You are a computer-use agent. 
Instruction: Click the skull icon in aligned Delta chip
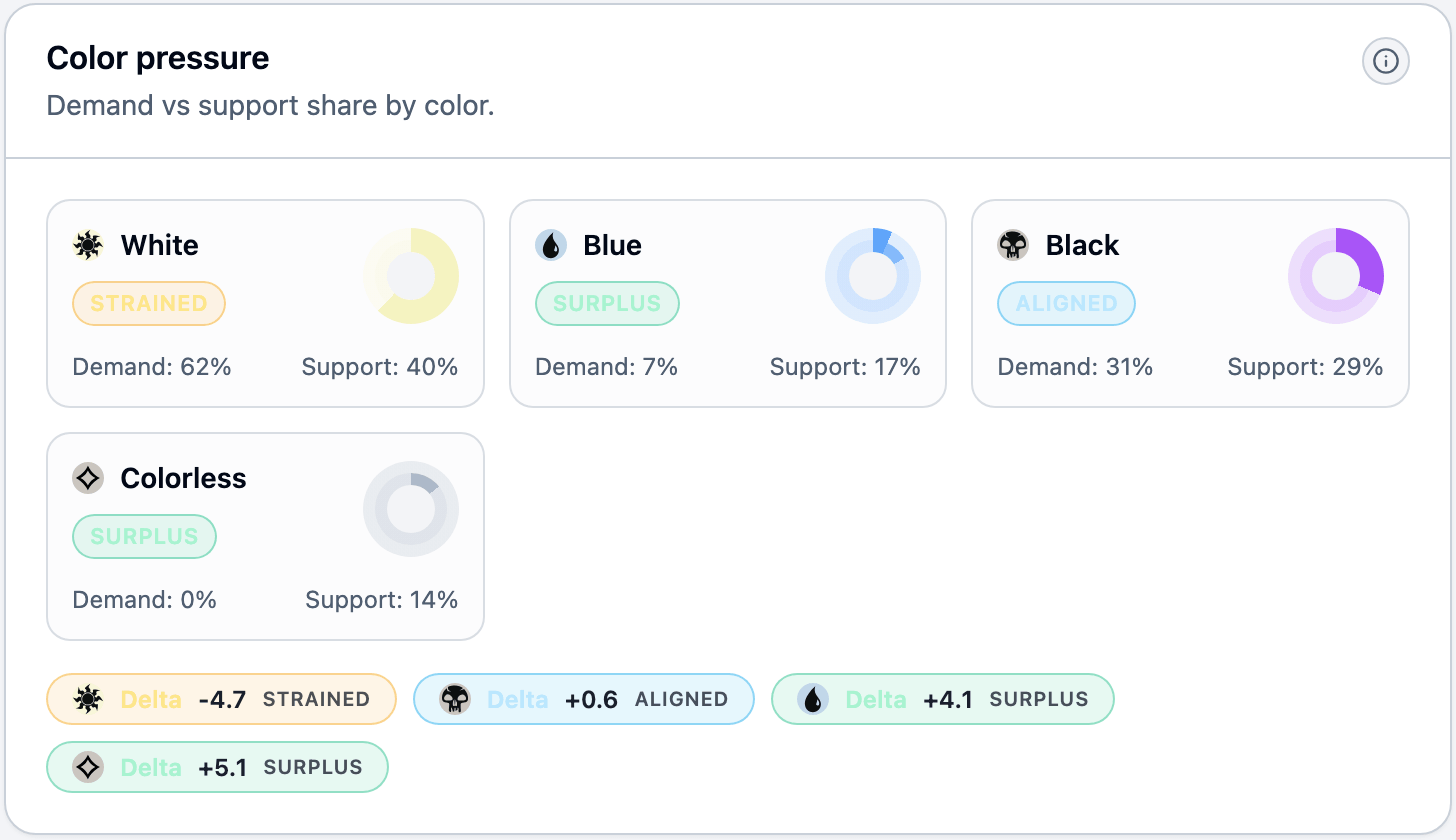pyautogui.click(x=455, y=699)
